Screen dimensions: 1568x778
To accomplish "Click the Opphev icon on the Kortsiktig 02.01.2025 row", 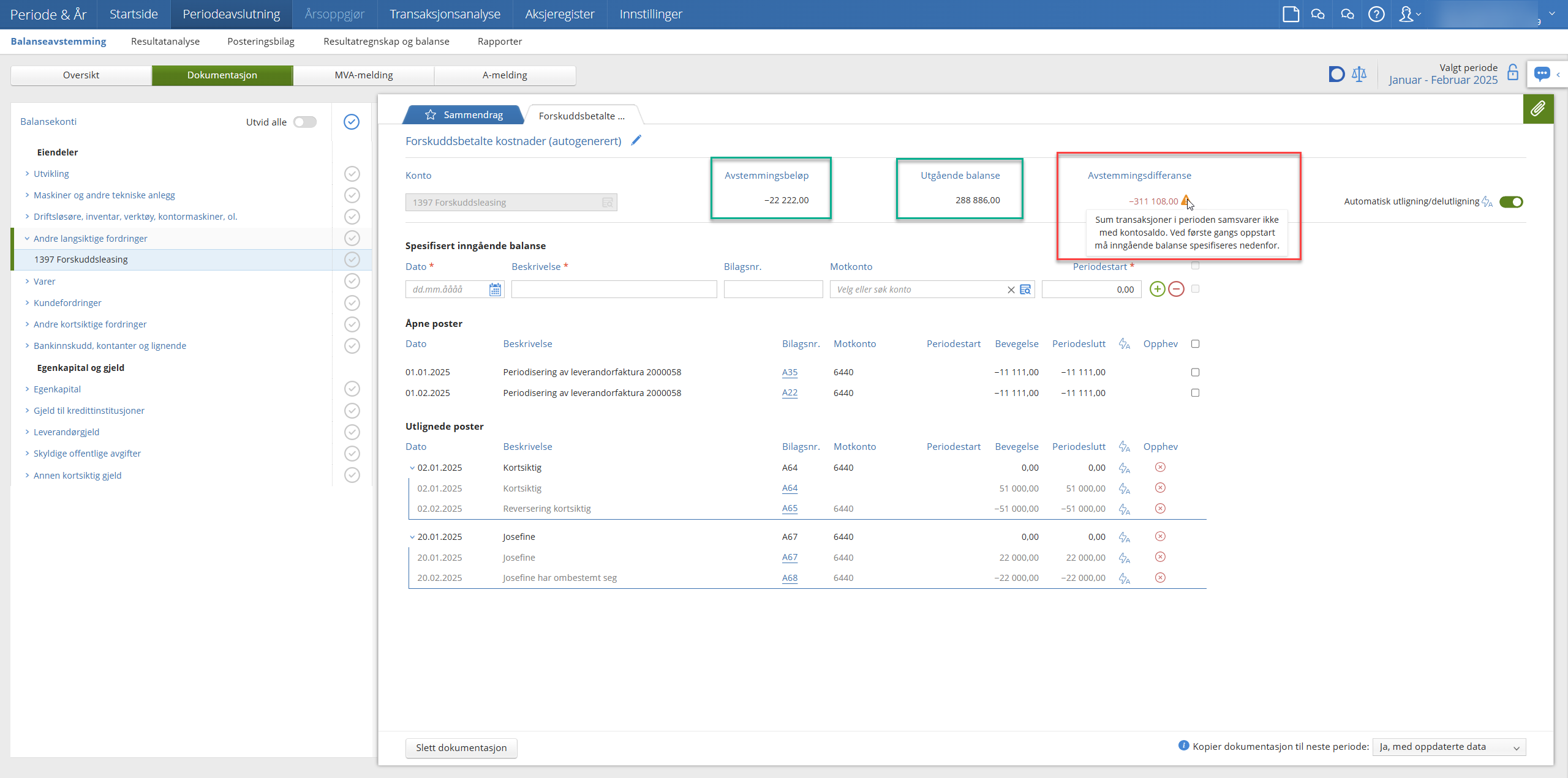I will (1159, 467).
